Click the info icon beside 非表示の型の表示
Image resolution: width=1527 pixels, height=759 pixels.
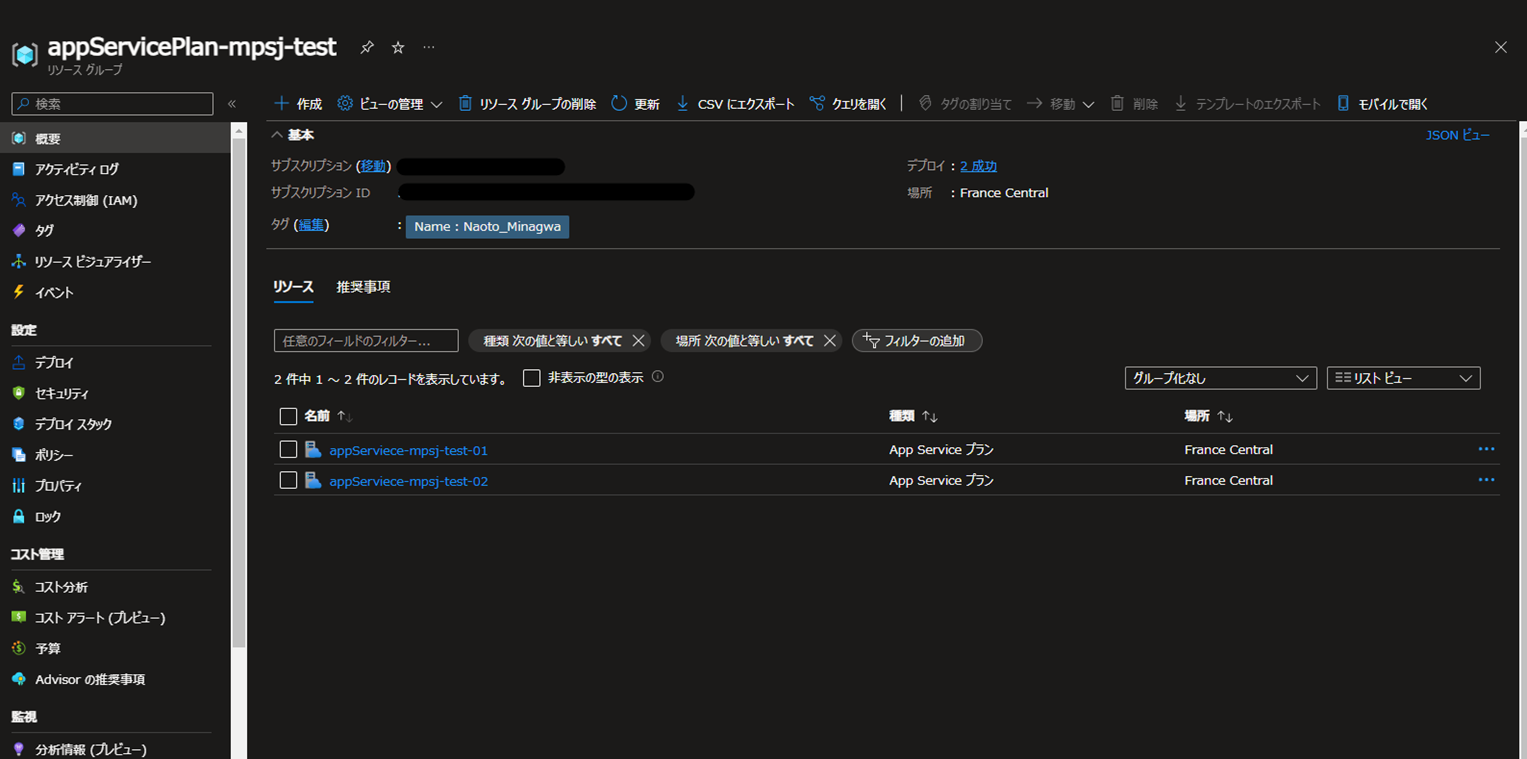(x=658, y=377)
